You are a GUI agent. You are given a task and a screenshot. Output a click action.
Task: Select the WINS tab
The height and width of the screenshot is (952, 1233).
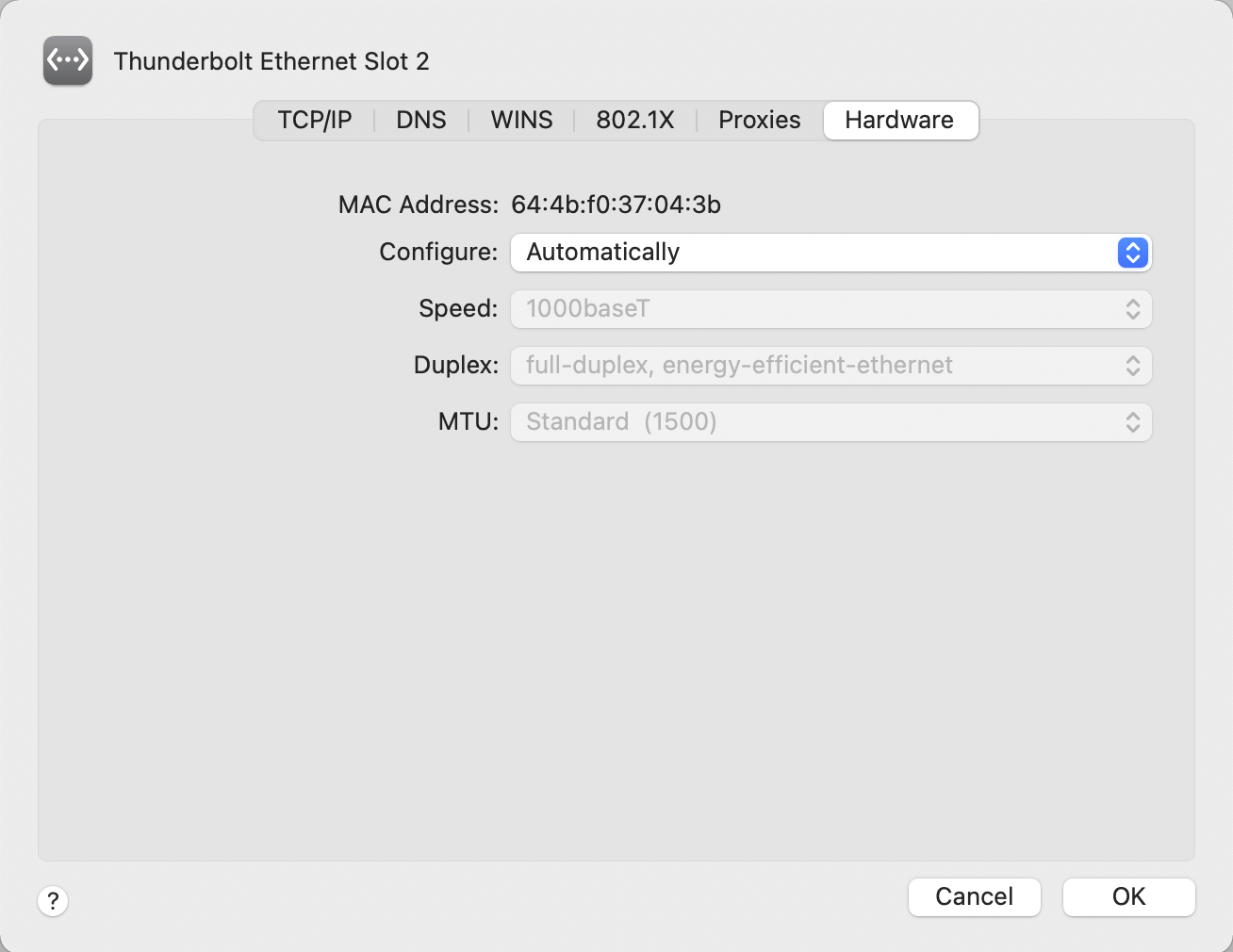point(521,121)
